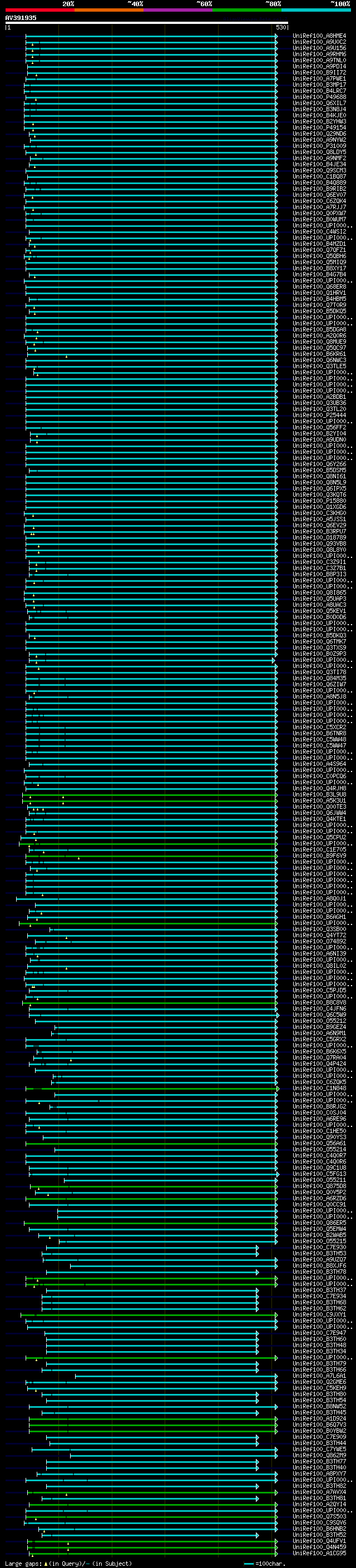Select the UniRef100_Q862M9 label
The width and height of the screenshot is (356, 1568).
click(x=319, y=1455)
